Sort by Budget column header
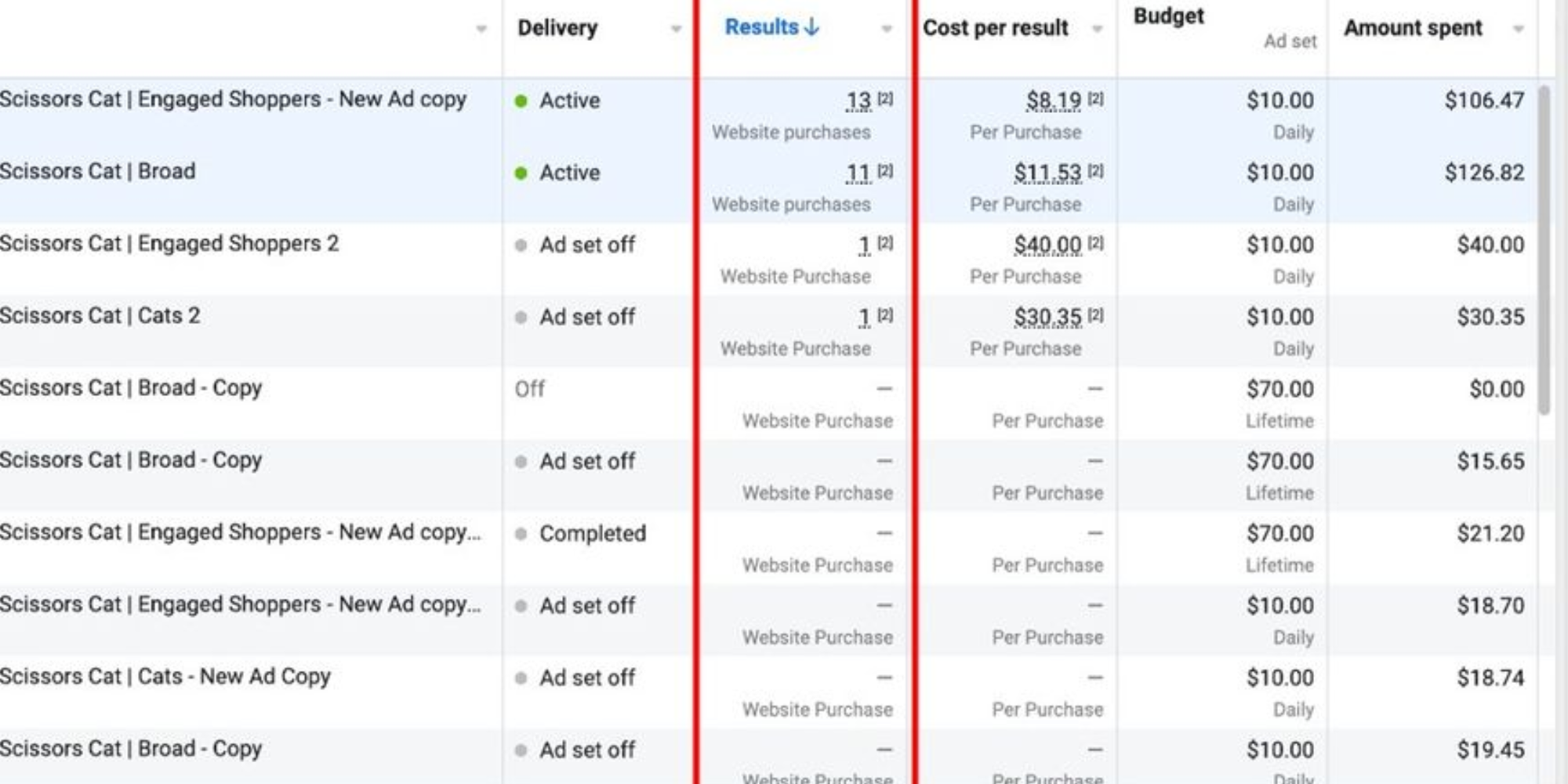Screen dimensions: 1568x784 pos(1168,16)
